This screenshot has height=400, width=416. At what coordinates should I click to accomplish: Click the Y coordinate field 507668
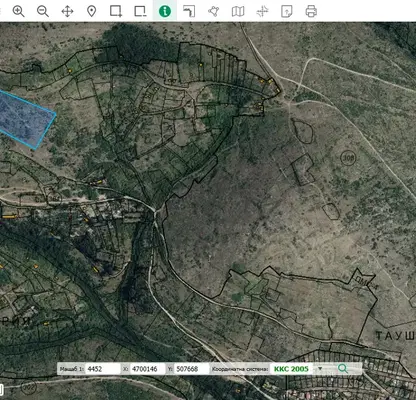pos(191,369)
